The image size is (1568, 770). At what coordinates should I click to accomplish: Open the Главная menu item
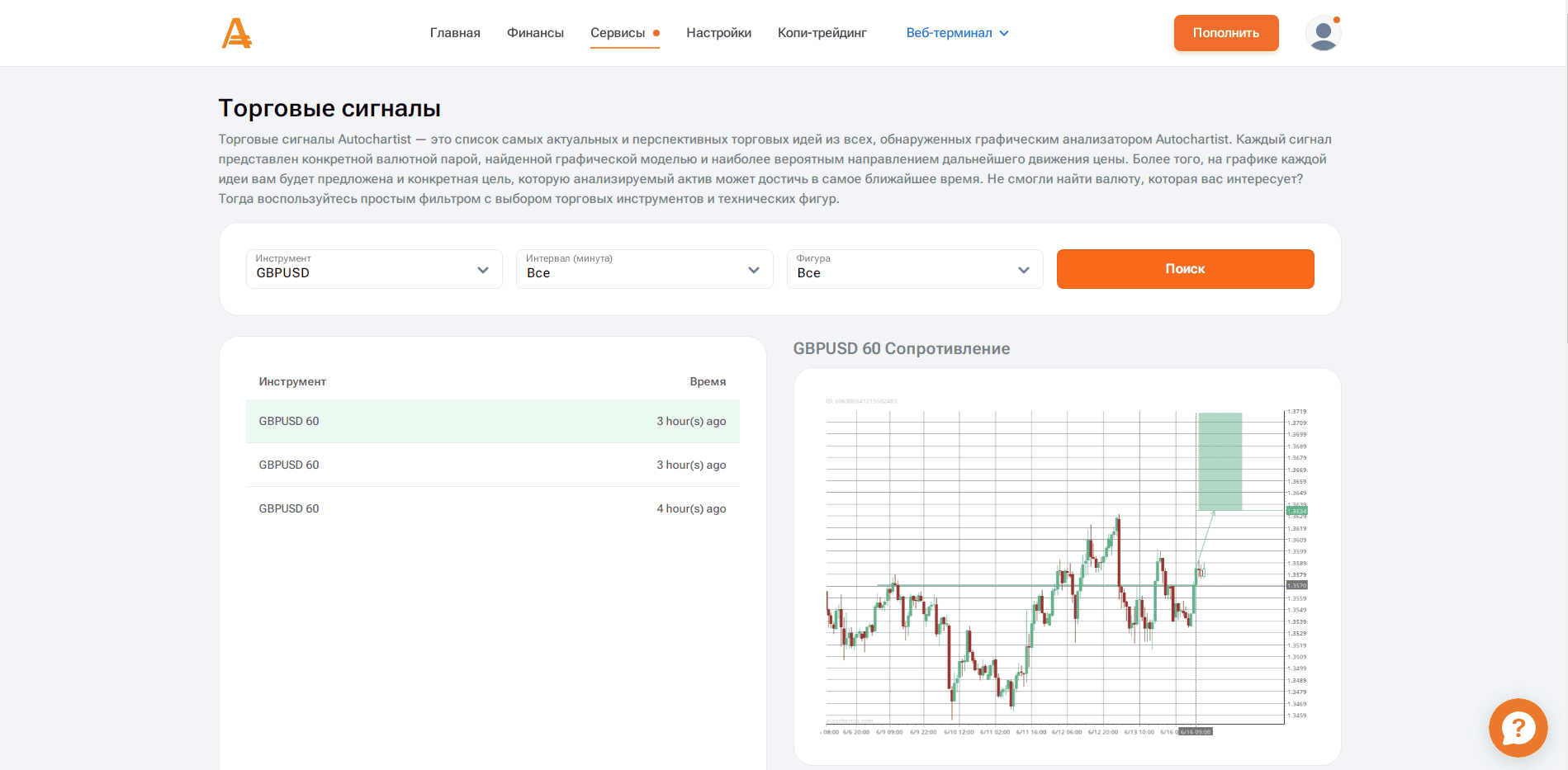pyautogui.click(x=455, y=33)
